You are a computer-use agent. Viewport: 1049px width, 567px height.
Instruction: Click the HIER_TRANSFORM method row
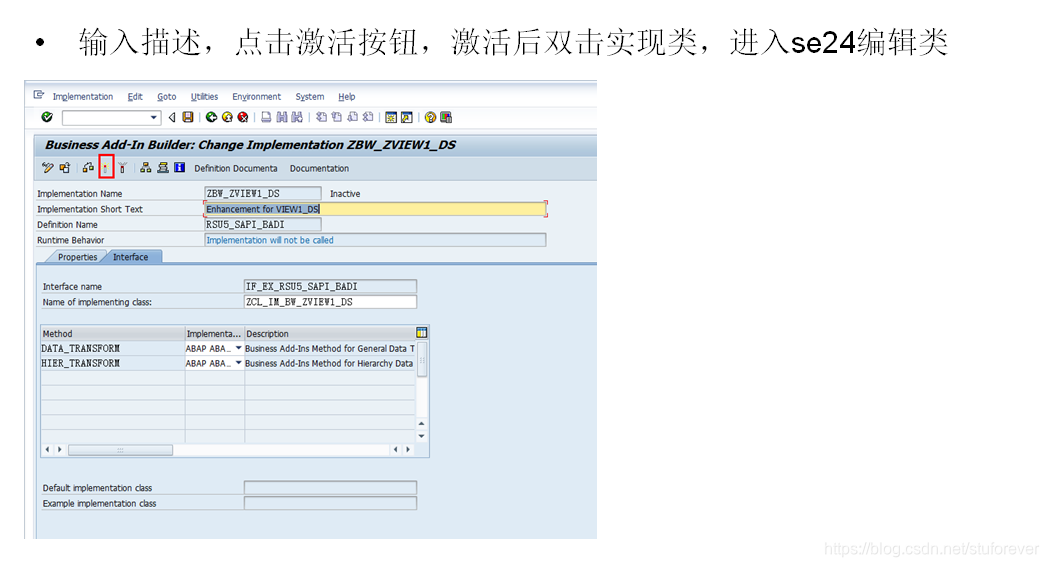point(227,363)
